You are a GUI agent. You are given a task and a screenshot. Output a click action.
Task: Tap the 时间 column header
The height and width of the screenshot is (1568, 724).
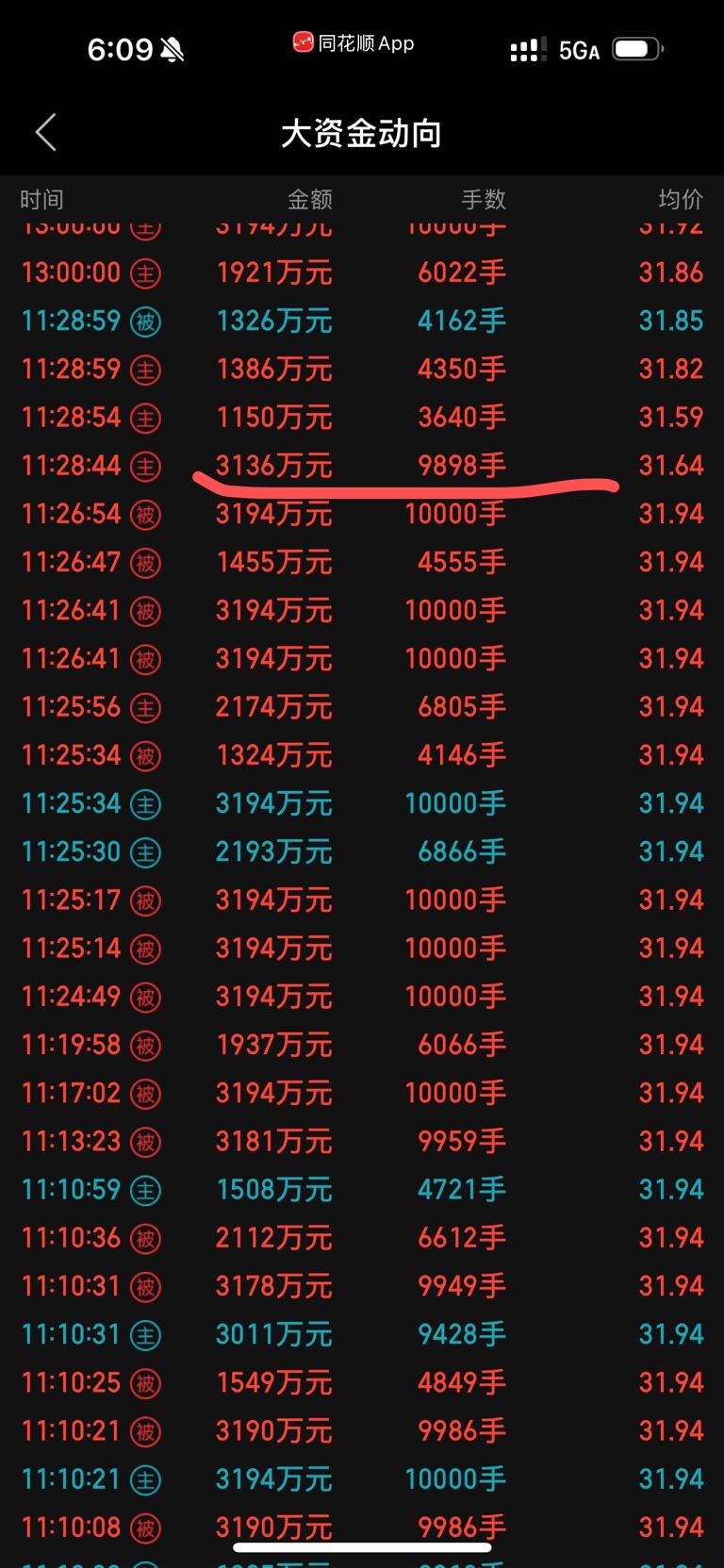(x=41, y=199)
